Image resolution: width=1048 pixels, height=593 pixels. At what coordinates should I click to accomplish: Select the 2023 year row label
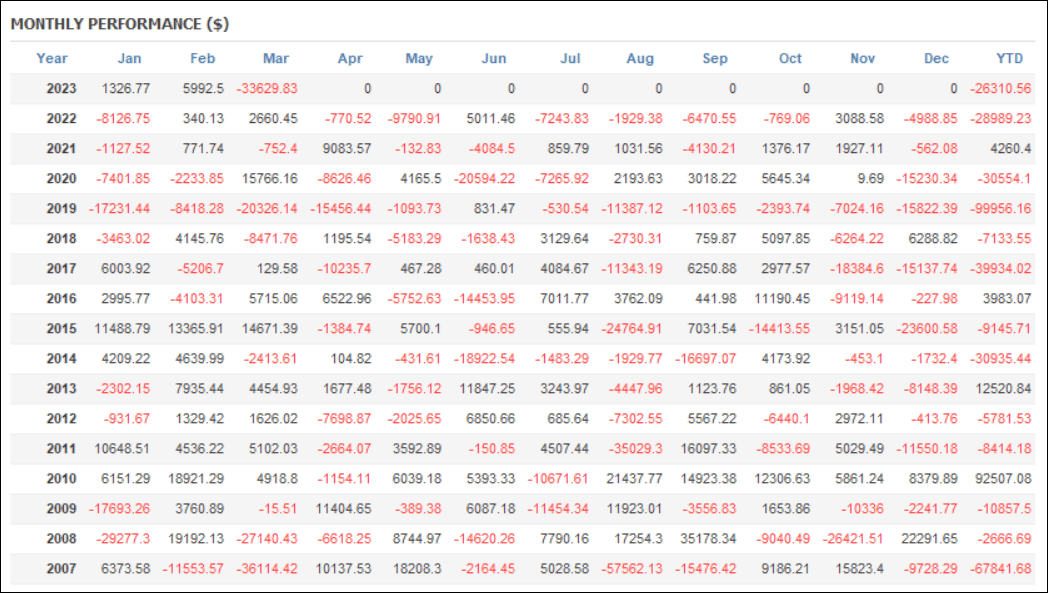(61, 88)
